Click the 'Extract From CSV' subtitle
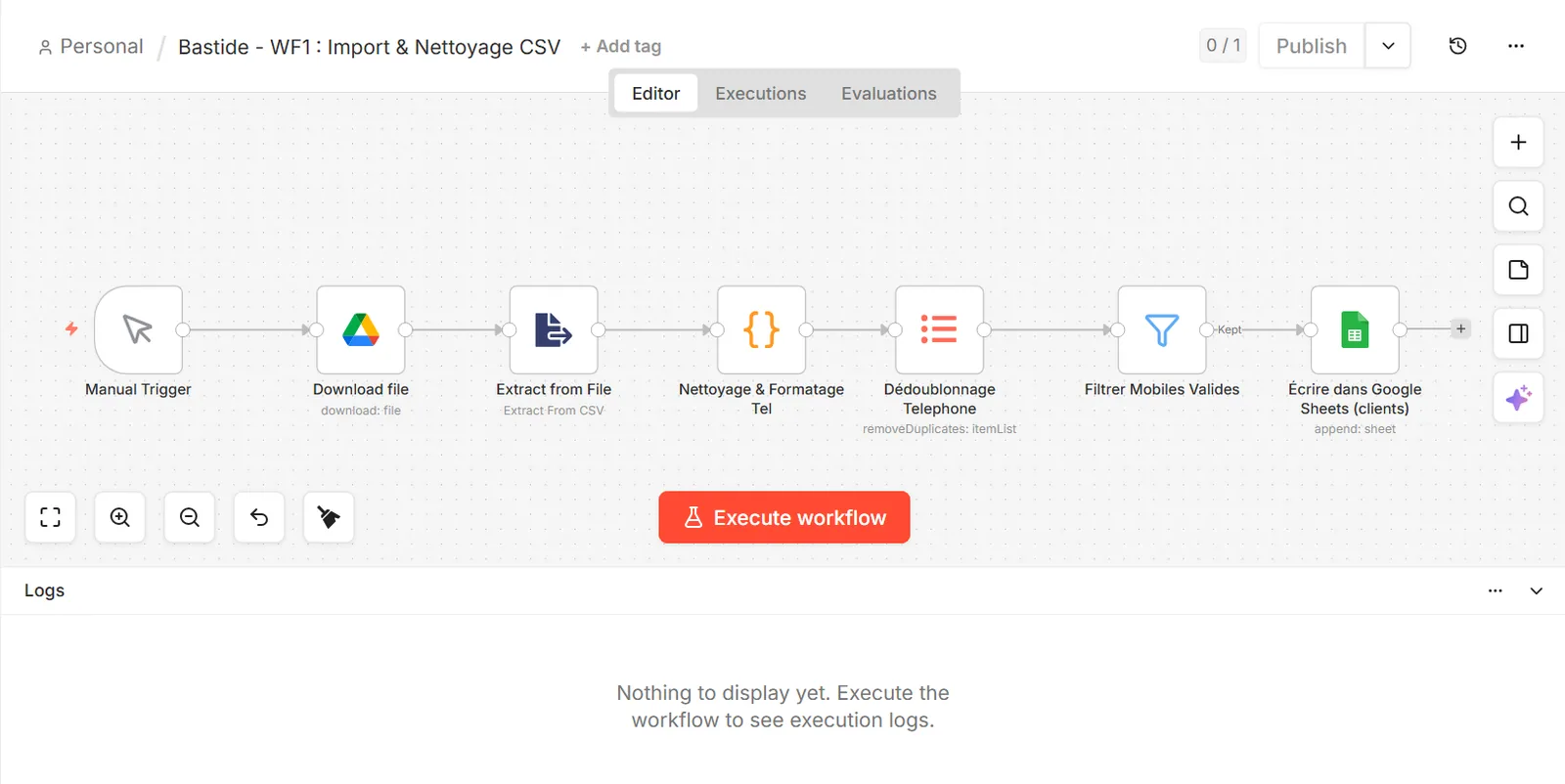Screen dimensions: 1565x784 (554, 411)
